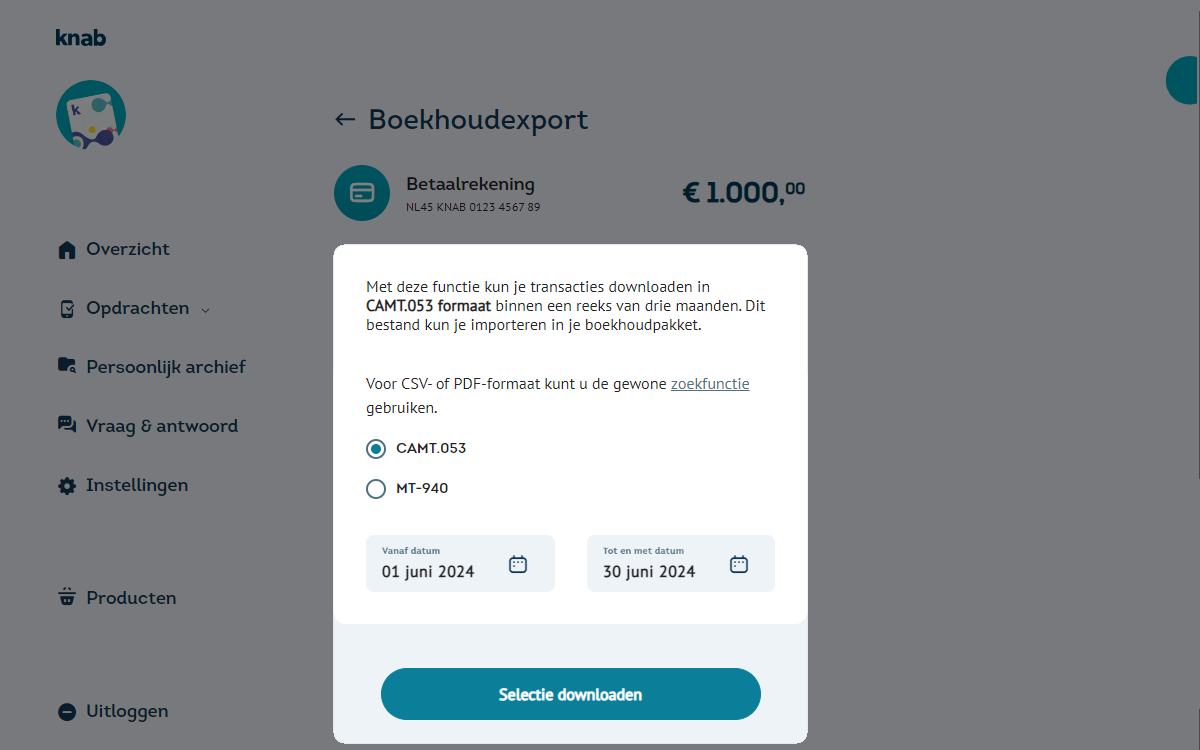This screenshot has height=750, width=1200.
Task: Expand the Opdrachten submenu chevron
Action: point(206,310)
